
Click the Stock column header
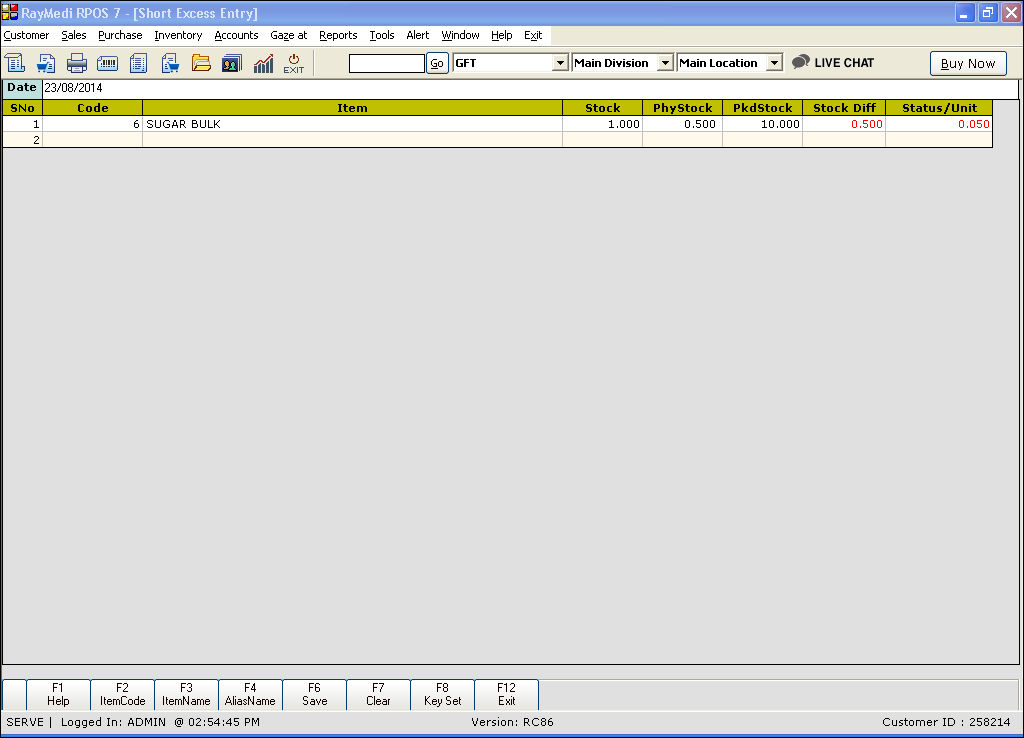coord(602,108)
